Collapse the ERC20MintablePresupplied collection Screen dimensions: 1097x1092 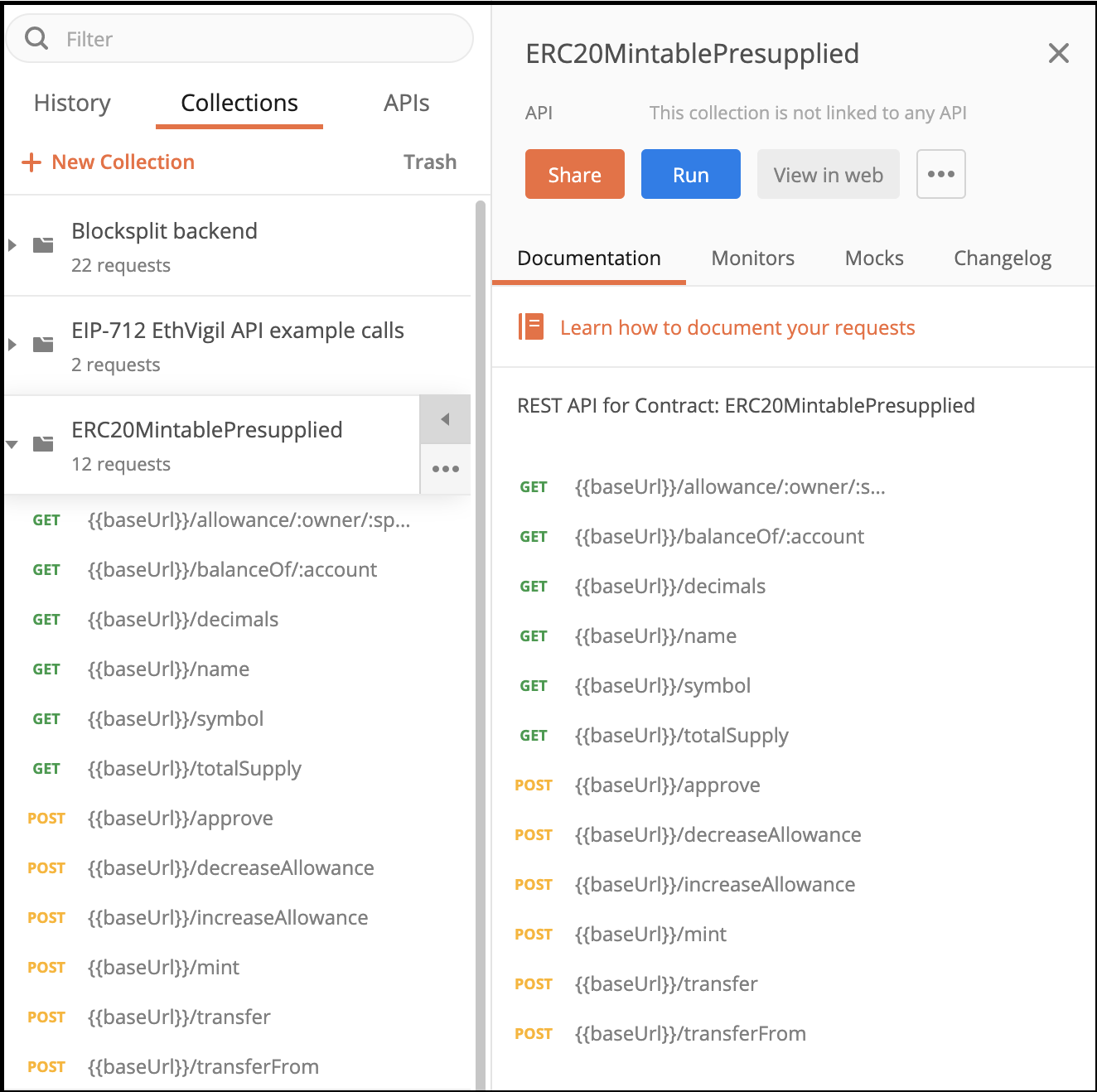tap(12, 445)
